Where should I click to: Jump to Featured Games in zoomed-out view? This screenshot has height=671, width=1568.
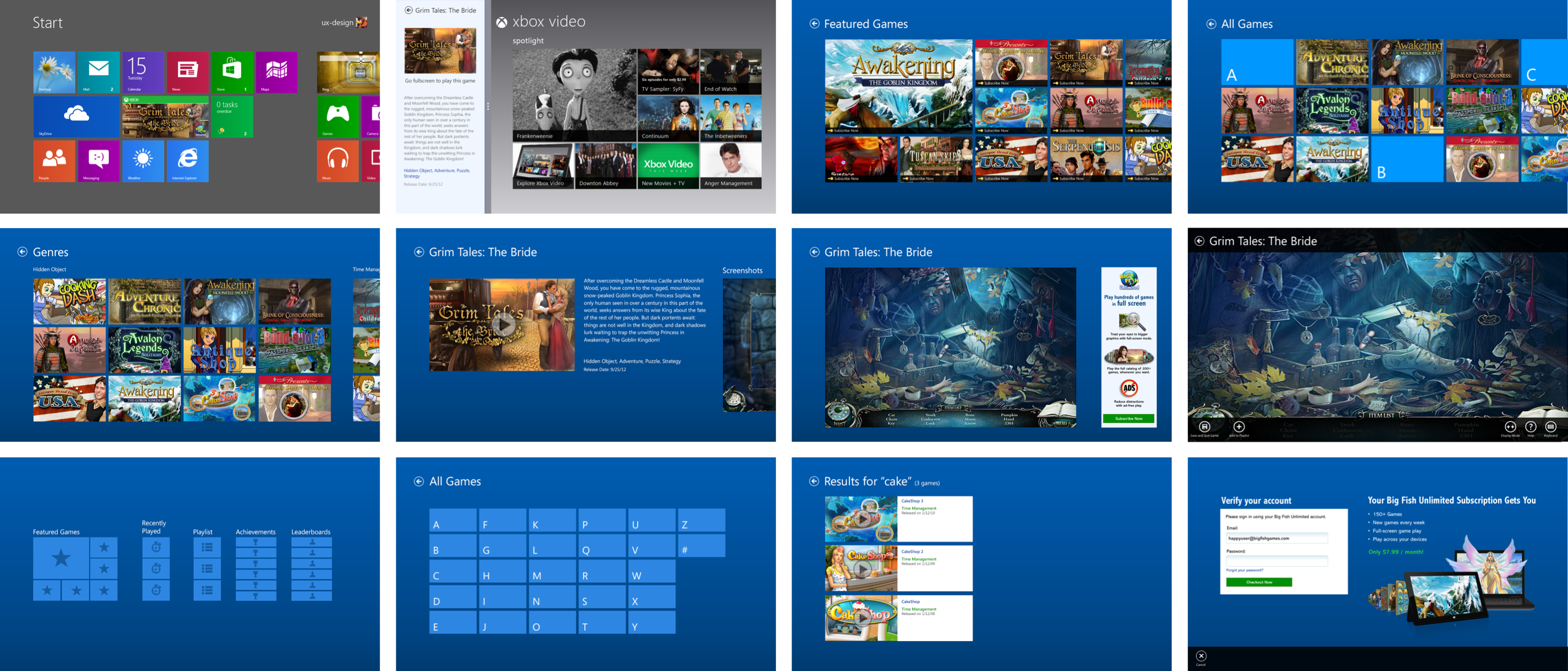tap(76, 569)
